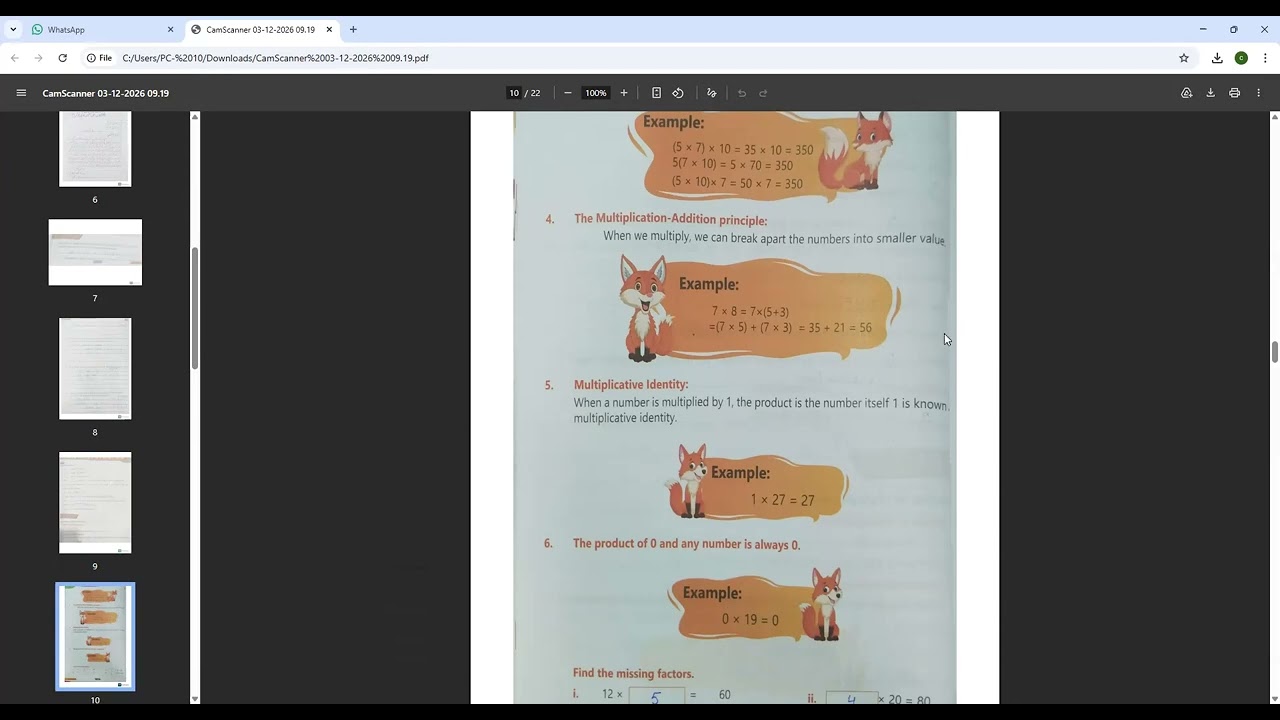Close the WhatsApp tab

[170, 30]
